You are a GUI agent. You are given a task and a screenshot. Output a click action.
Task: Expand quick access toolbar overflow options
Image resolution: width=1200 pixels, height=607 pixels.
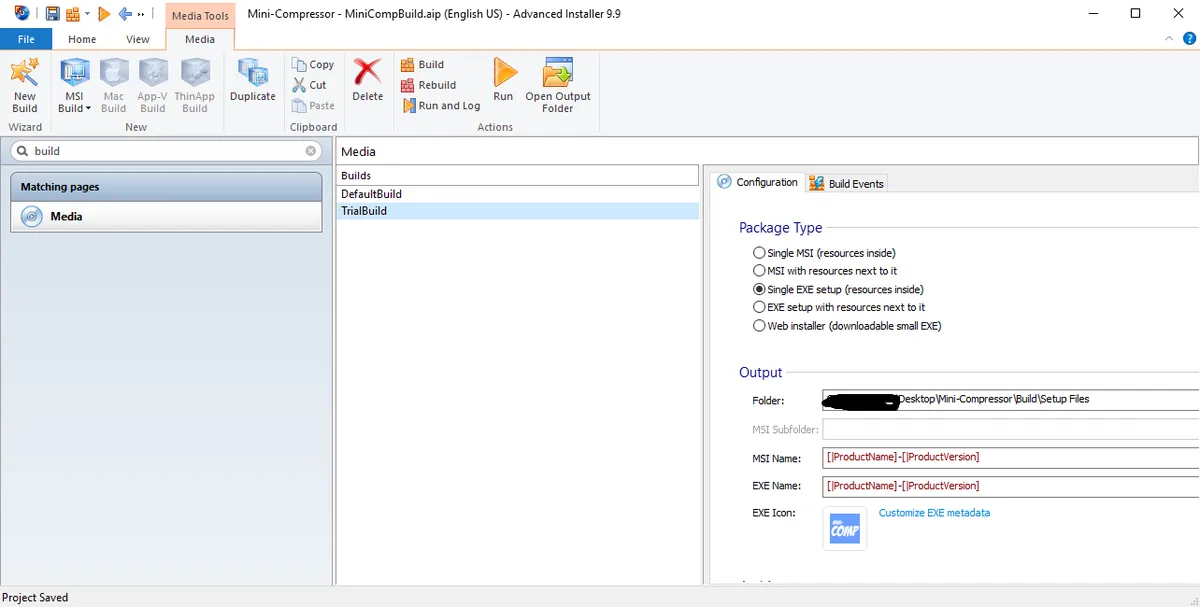click(x=140, y=14)
